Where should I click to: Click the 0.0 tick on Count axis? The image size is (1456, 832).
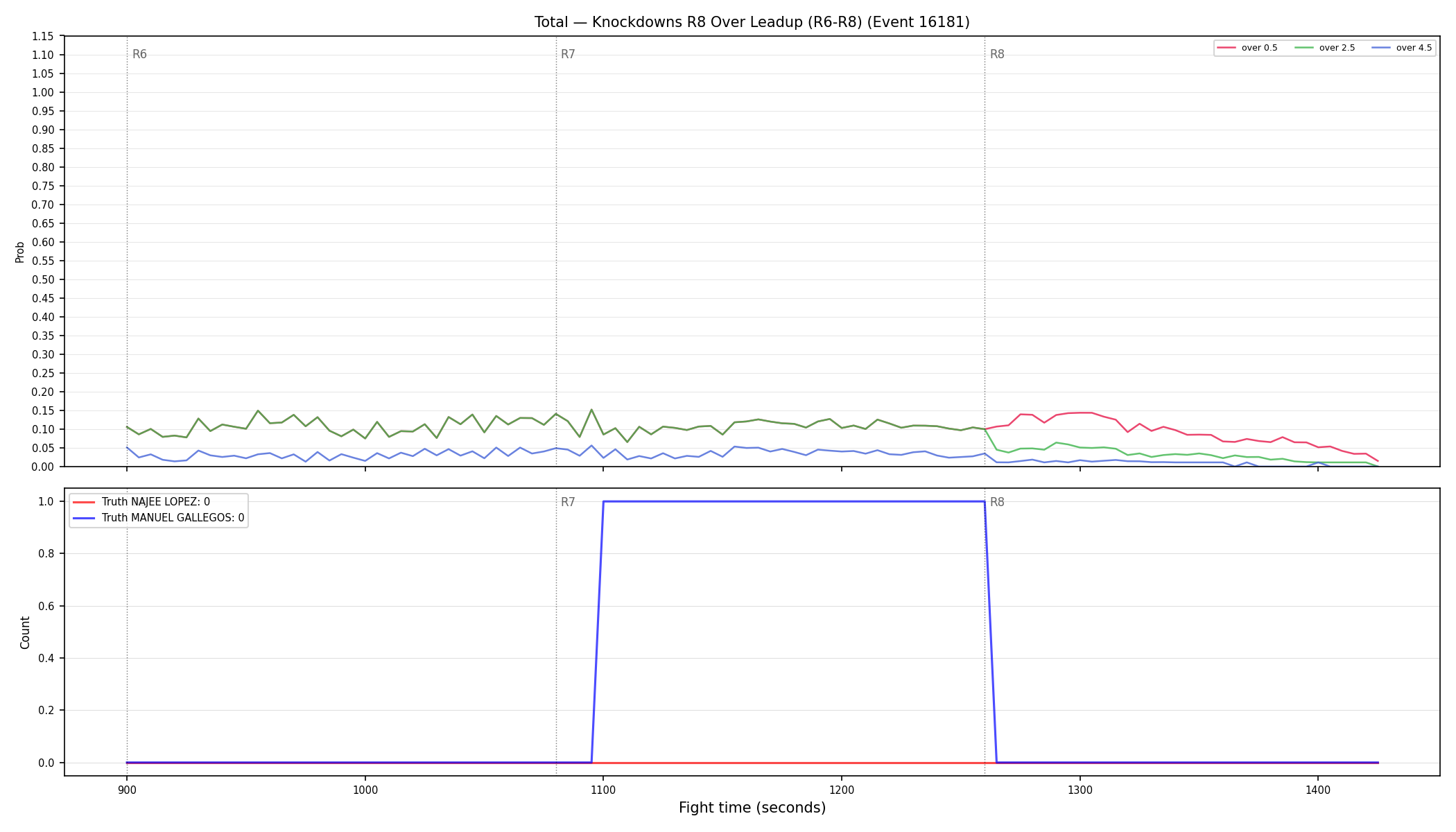pyautogui.click(x=46, y=763)
